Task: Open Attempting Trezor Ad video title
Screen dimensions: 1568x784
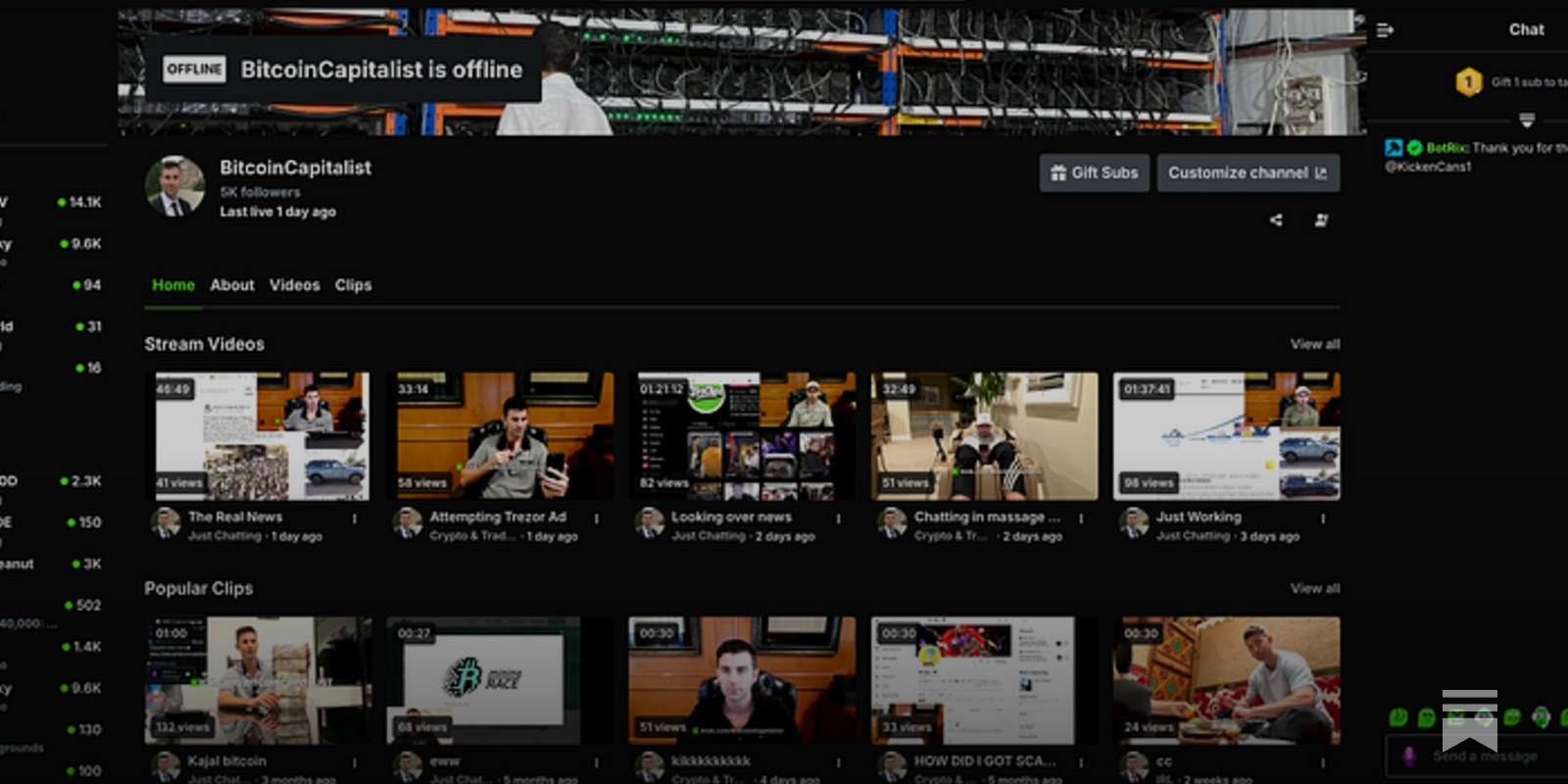Action: click(x=498, y=516)
